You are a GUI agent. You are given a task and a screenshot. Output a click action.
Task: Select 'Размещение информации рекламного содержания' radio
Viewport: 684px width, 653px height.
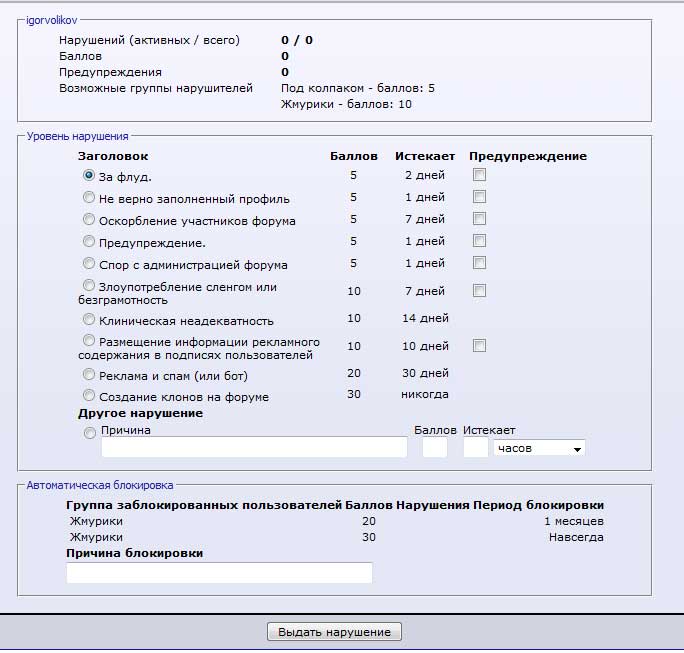tap(89, 341)
